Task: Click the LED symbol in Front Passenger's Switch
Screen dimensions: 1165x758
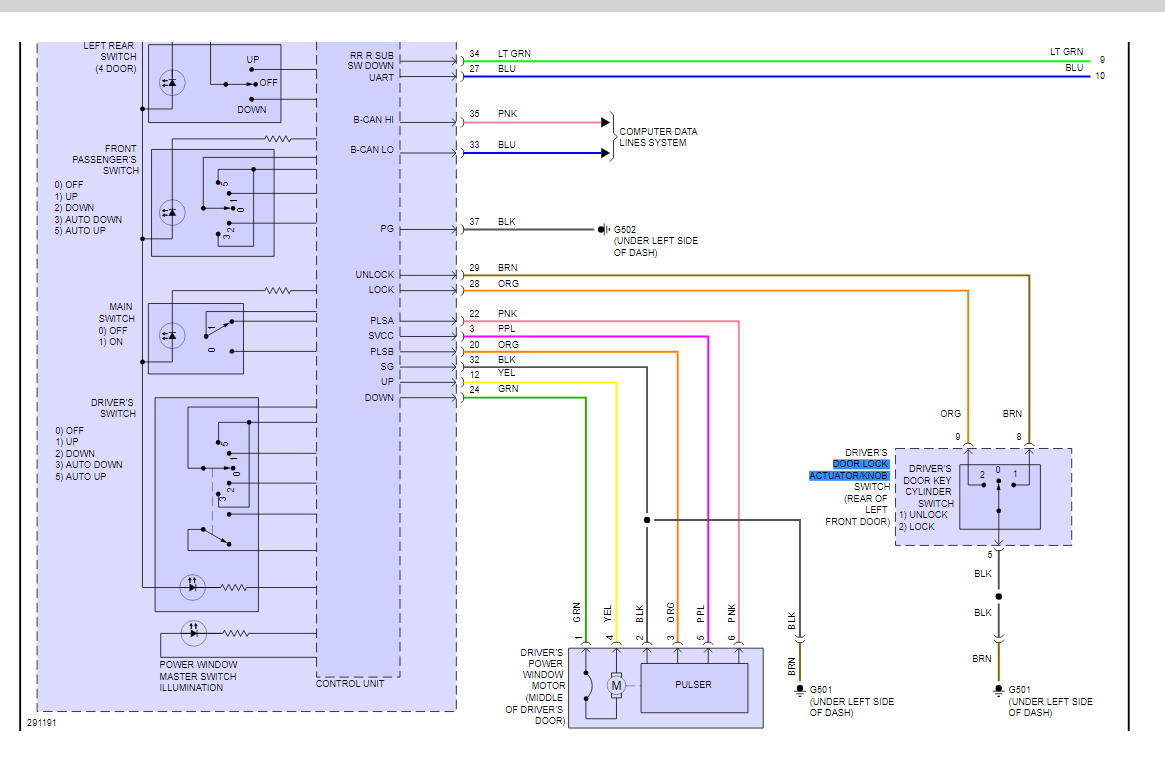Action: coord(172,213)
